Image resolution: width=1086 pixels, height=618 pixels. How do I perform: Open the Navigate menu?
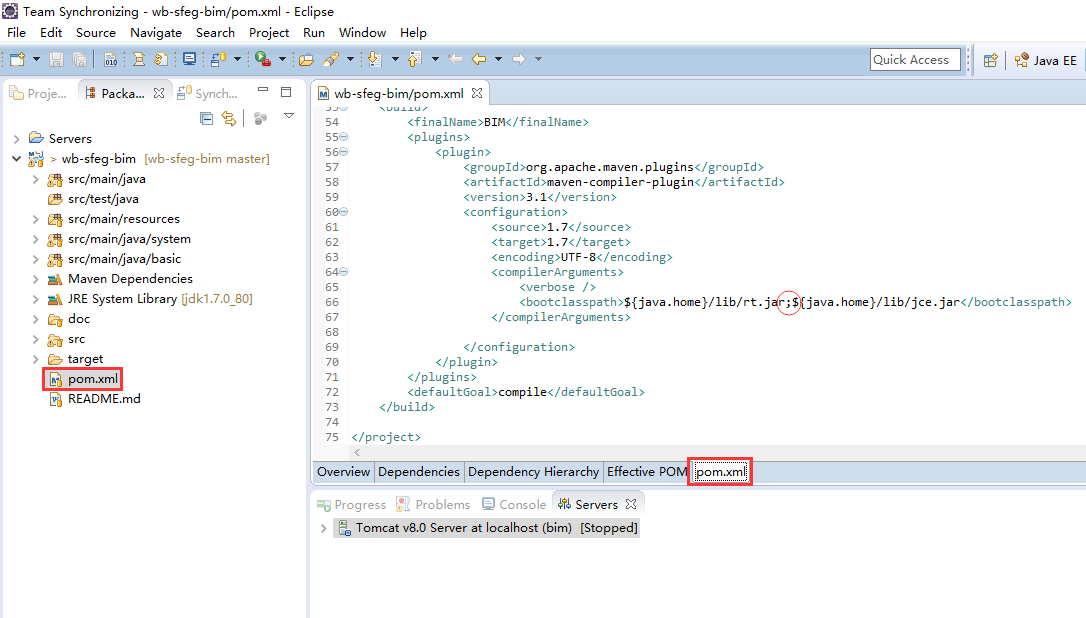click(156, 33)
